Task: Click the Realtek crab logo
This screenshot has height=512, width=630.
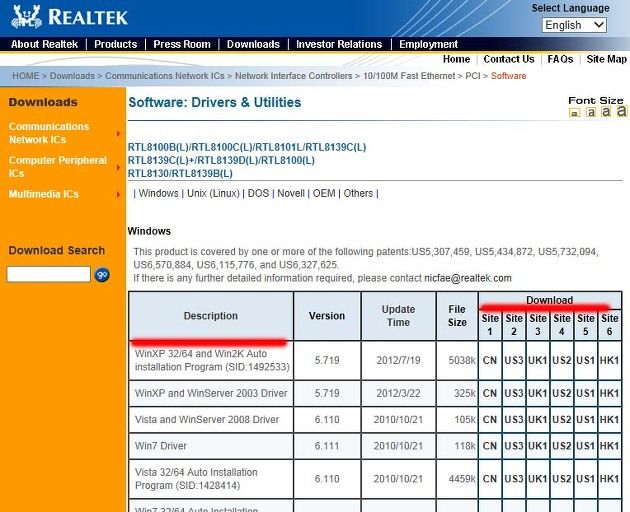Action: tap(27, 17)
